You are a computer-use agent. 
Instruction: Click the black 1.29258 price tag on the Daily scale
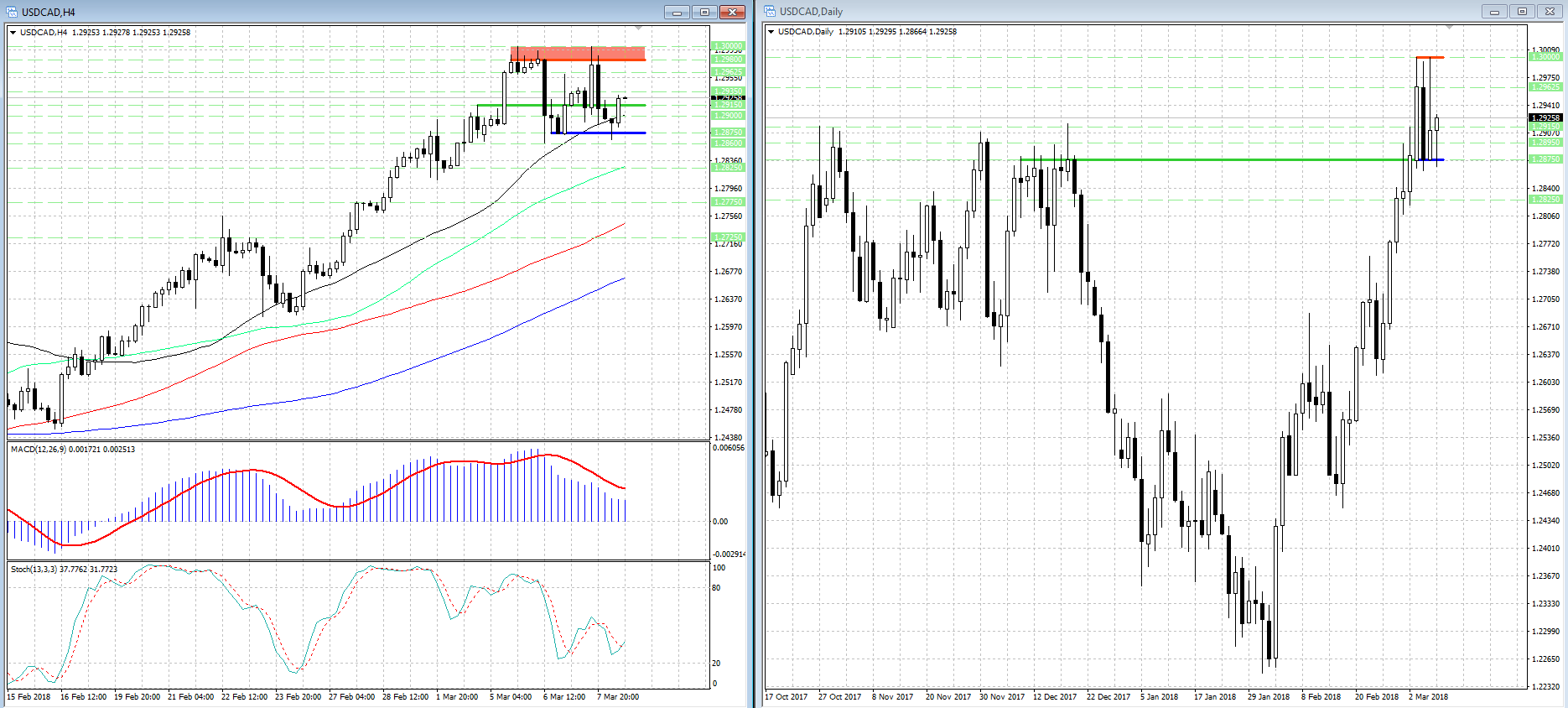pos(1545,118)
